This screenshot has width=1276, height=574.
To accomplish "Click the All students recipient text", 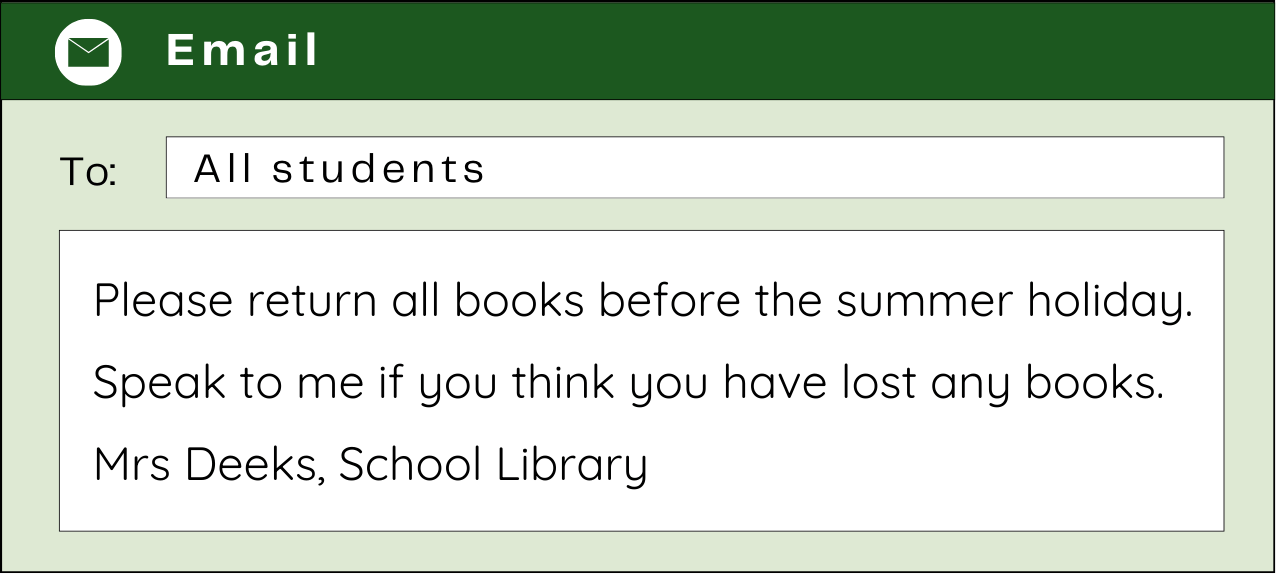I will (x=339, y=169).
